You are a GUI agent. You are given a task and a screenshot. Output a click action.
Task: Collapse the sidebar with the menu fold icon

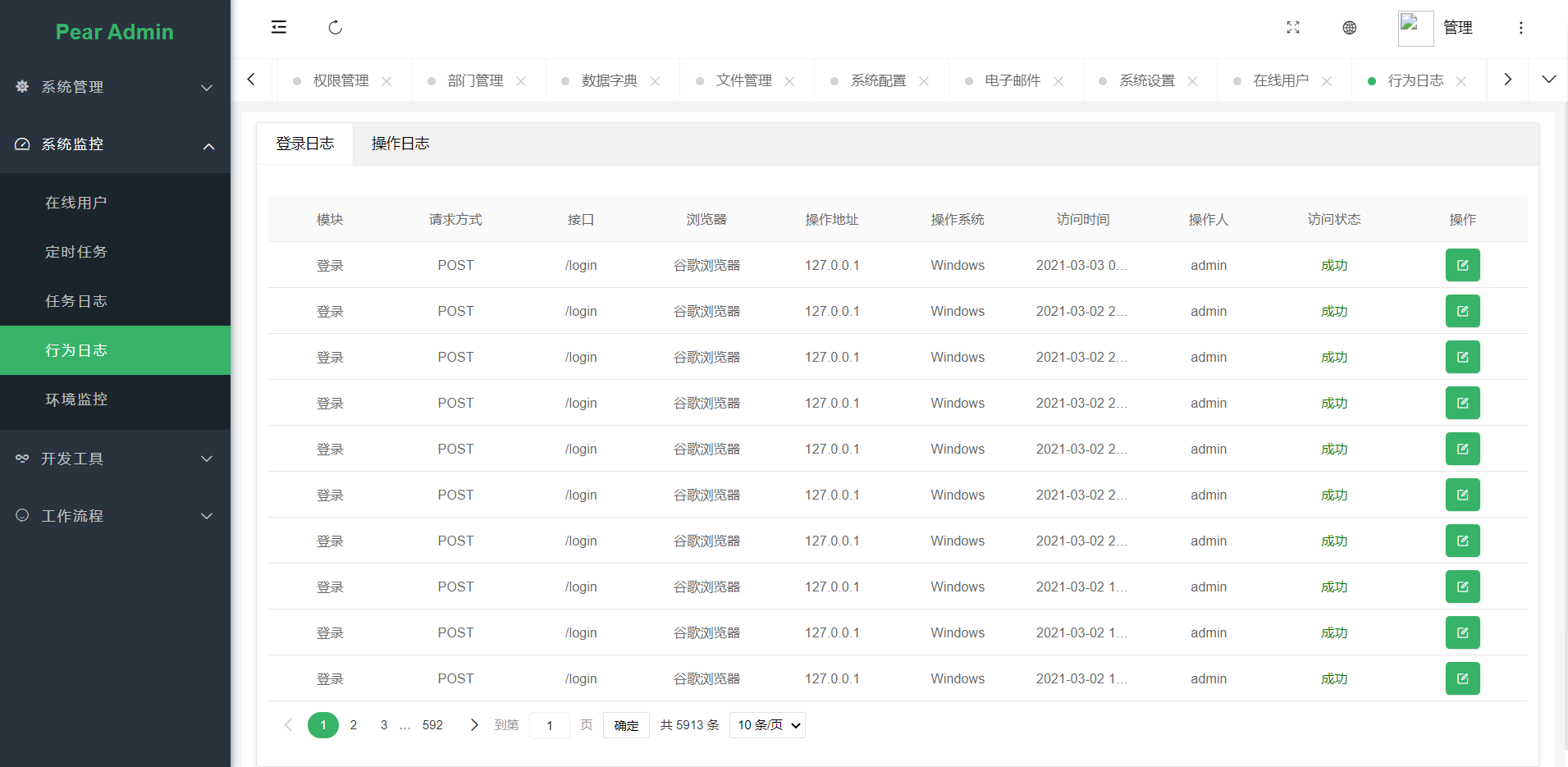point(279,27)
